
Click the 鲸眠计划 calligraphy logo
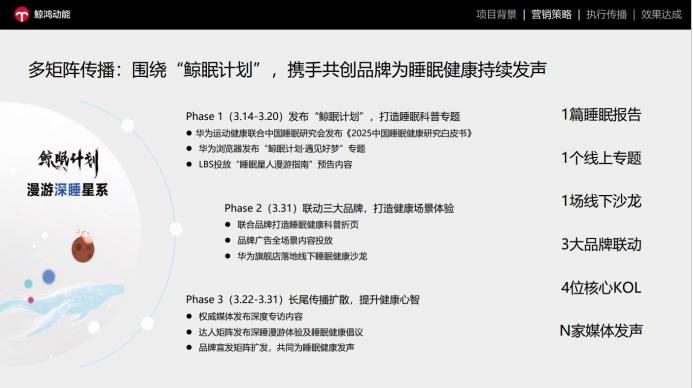click(x=68, y=162)
